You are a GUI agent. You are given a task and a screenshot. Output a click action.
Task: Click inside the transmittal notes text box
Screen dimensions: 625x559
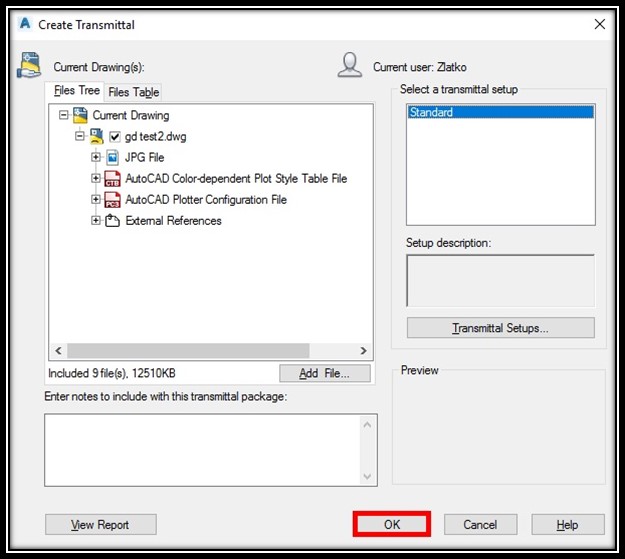(202, 450)
